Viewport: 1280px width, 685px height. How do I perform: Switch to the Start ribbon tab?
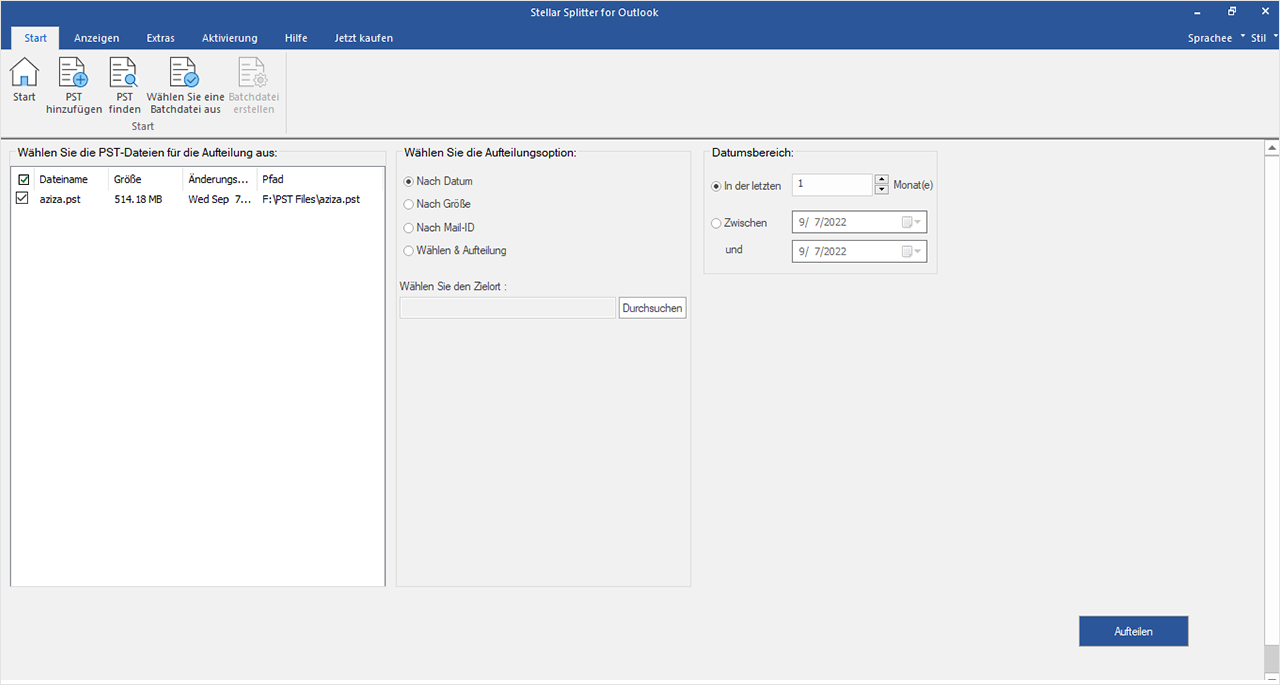coord(35,38)
